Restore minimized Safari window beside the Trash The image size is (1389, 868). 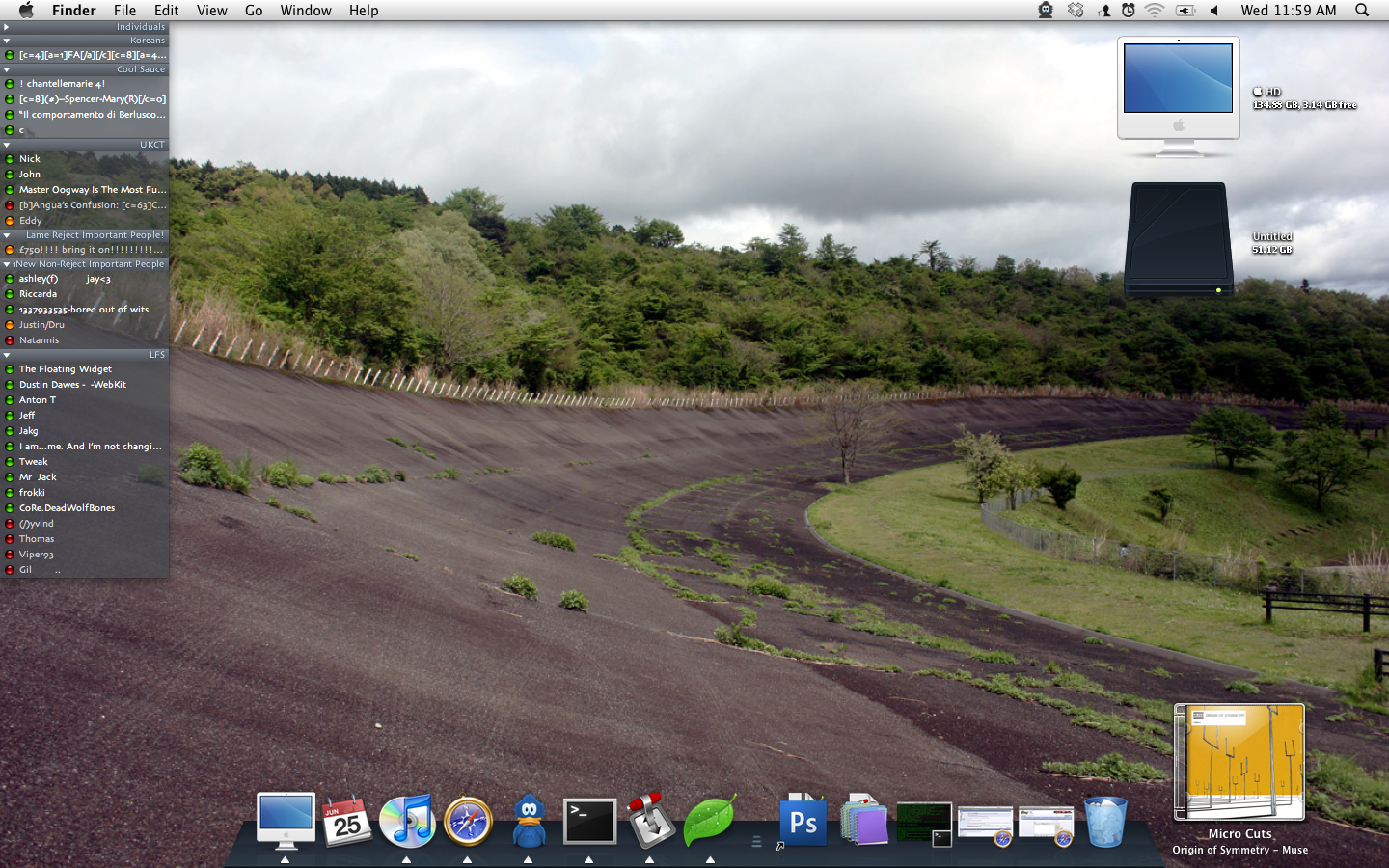tap(1046, 827)
